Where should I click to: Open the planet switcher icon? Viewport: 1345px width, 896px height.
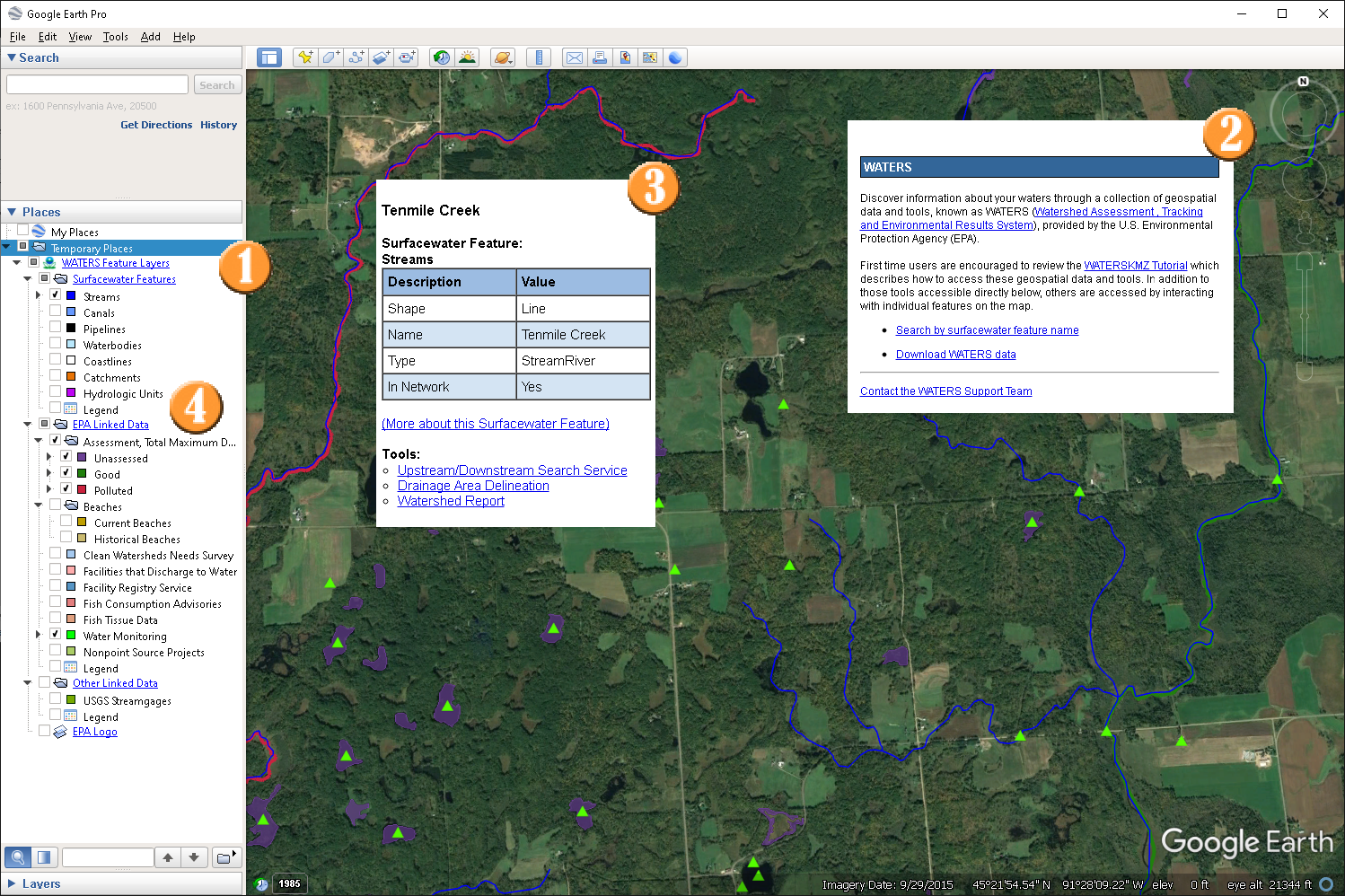[503, 57]
